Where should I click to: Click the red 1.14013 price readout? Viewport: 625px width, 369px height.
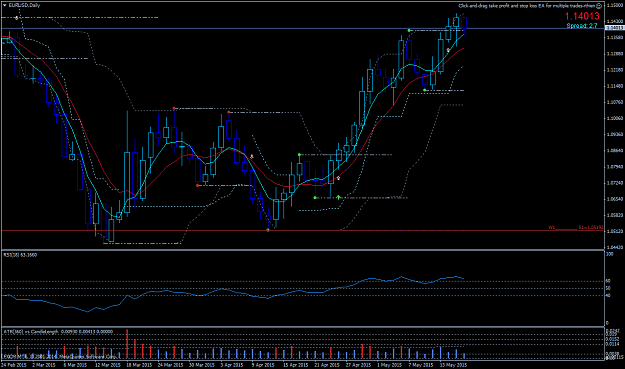point(582,16)
